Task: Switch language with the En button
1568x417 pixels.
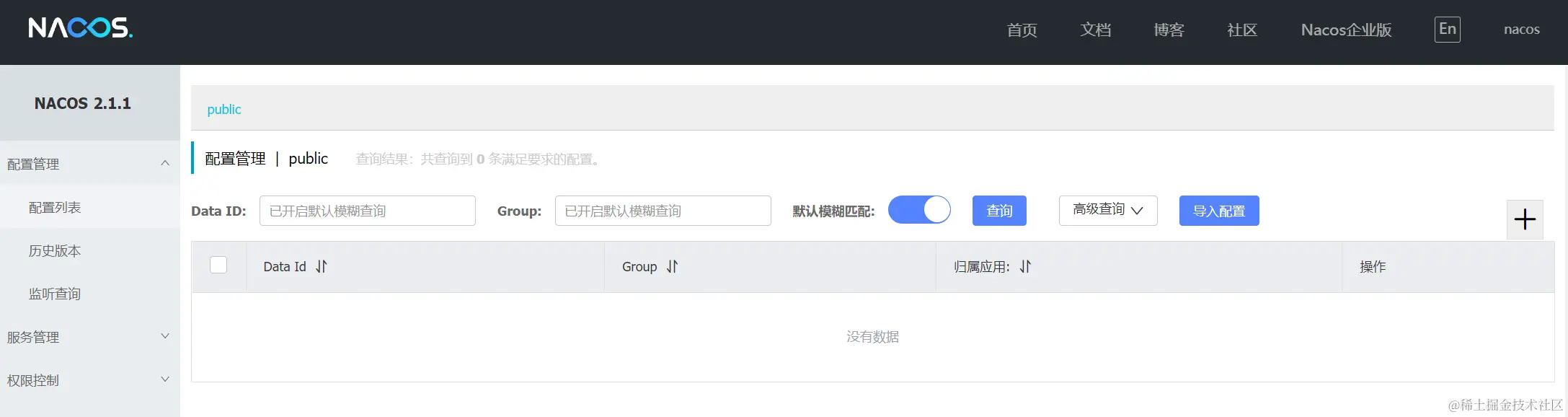Action: pyautogui.click(x=1448, y=30)
